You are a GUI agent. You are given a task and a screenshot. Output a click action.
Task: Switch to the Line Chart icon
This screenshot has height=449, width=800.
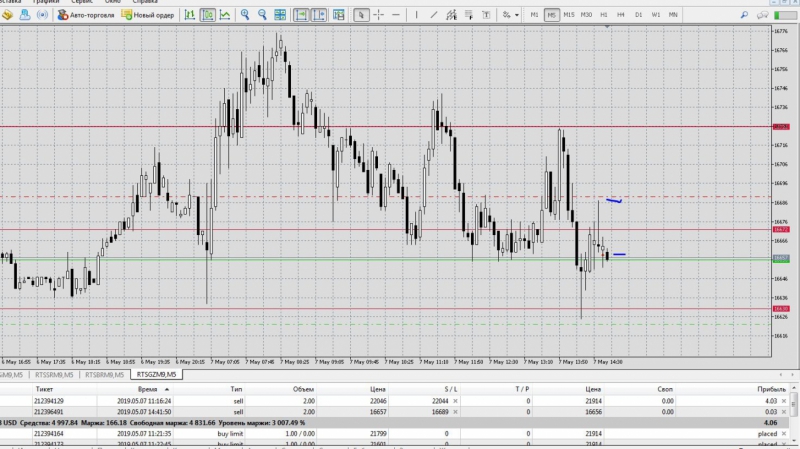point(225,15)
